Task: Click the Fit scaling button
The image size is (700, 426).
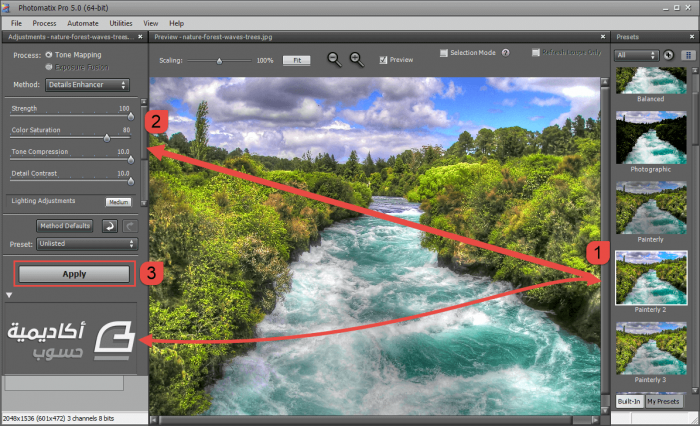Action: point(297,60)
